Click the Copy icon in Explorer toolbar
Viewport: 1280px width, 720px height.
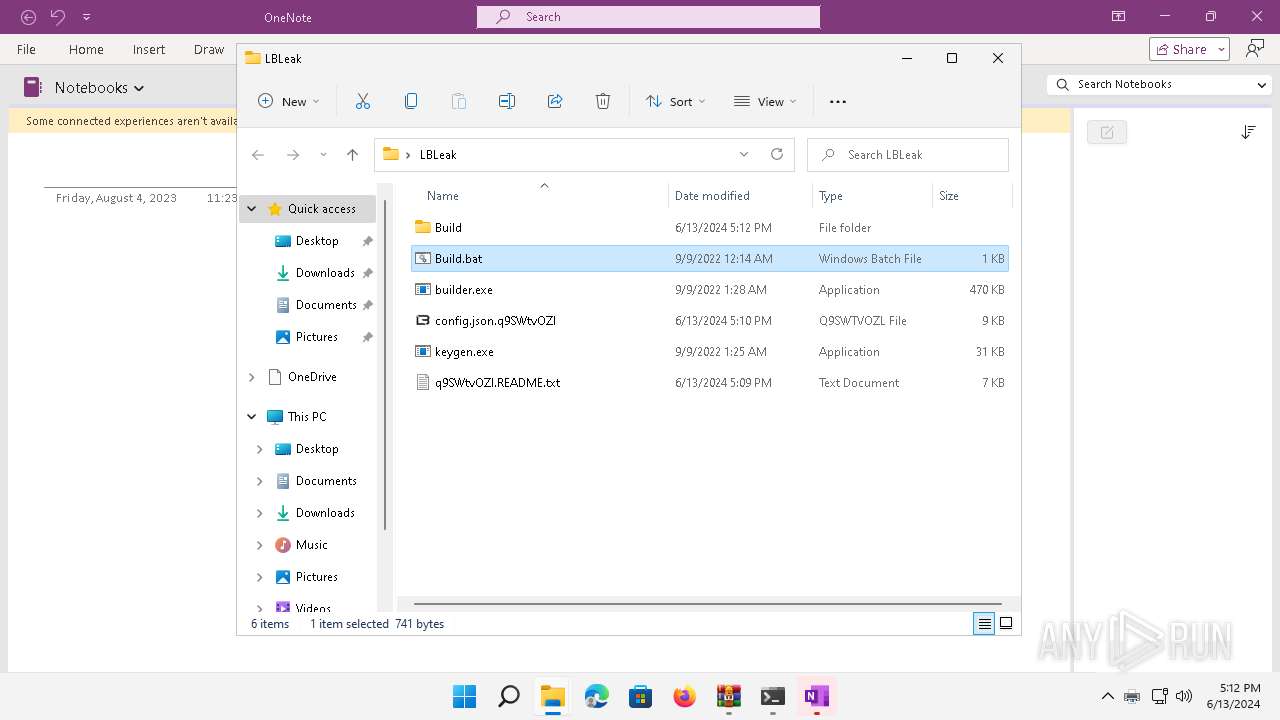tap(410, 101)
